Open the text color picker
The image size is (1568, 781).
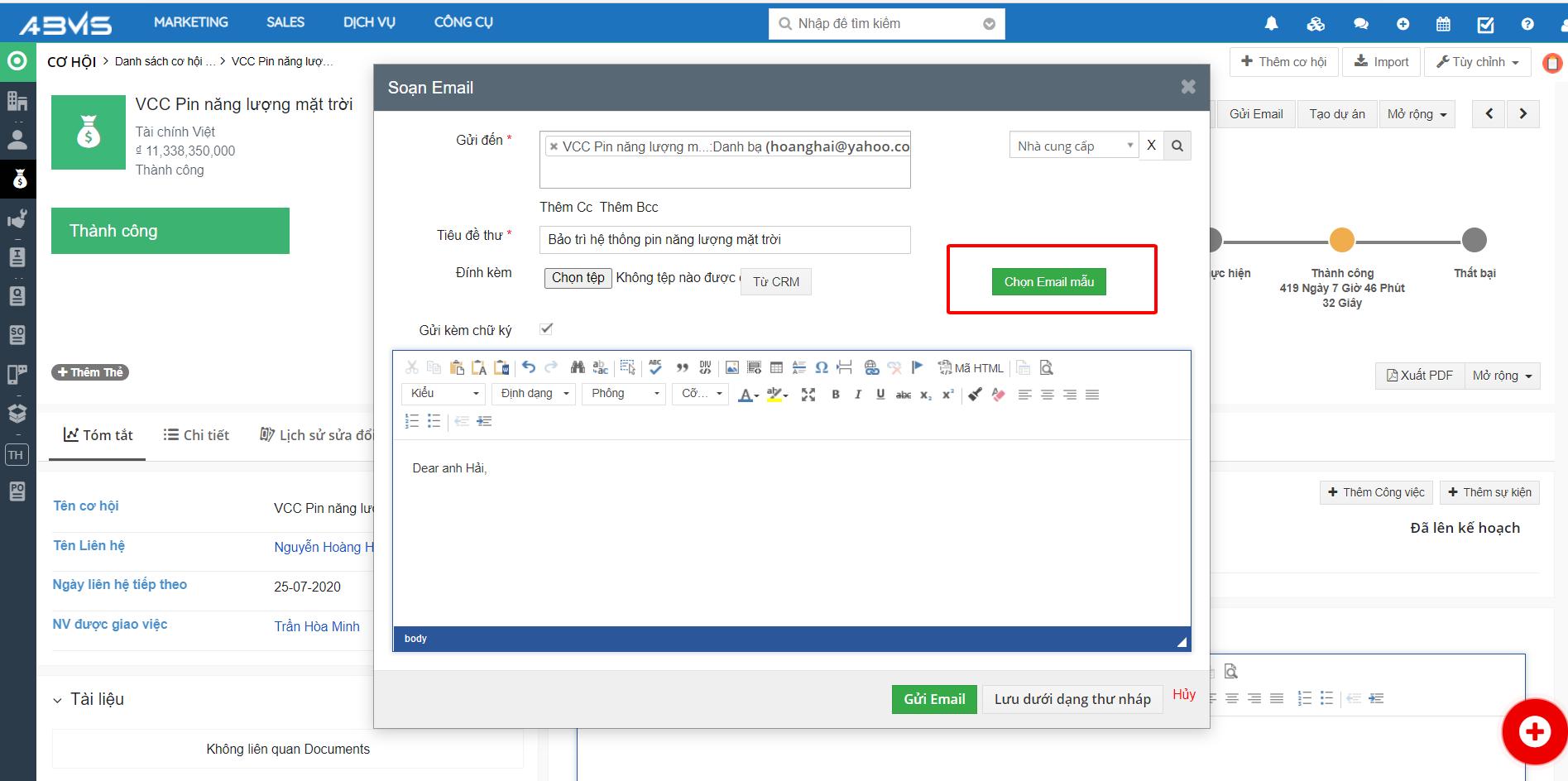pos(748,395)
